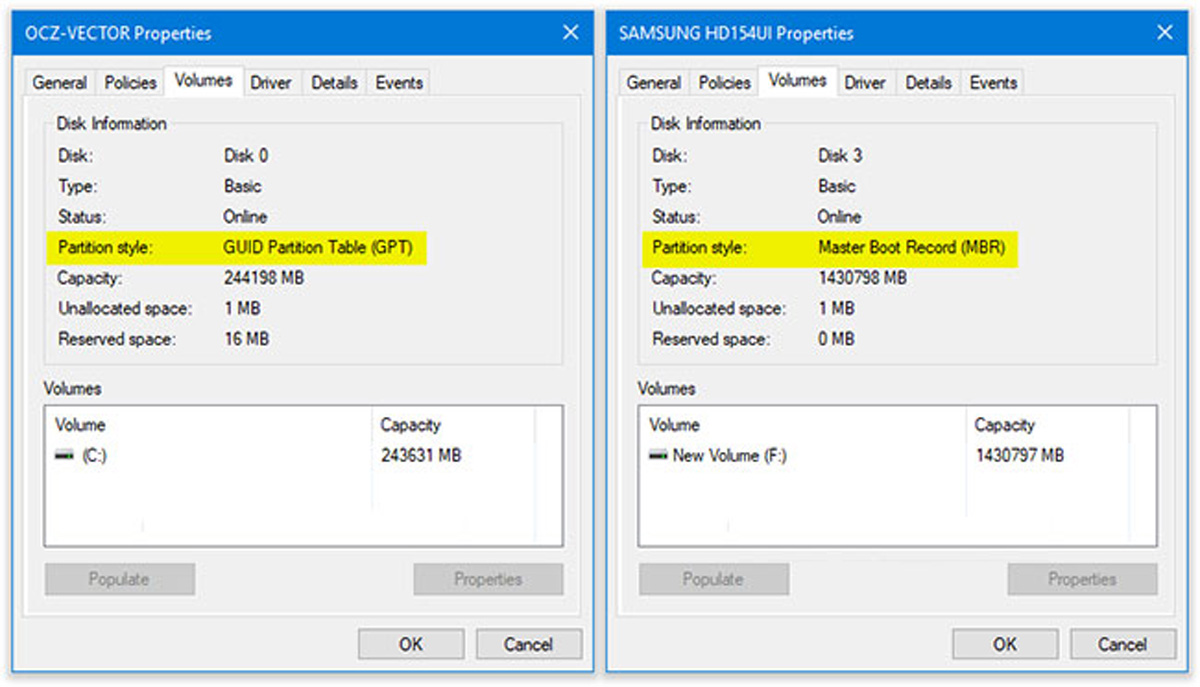The image size is (1200, 687).
Task: Open the Events tab in SAMSUNG HD154UI Properties
Action: pyautogui.click(x=993, y=83)
